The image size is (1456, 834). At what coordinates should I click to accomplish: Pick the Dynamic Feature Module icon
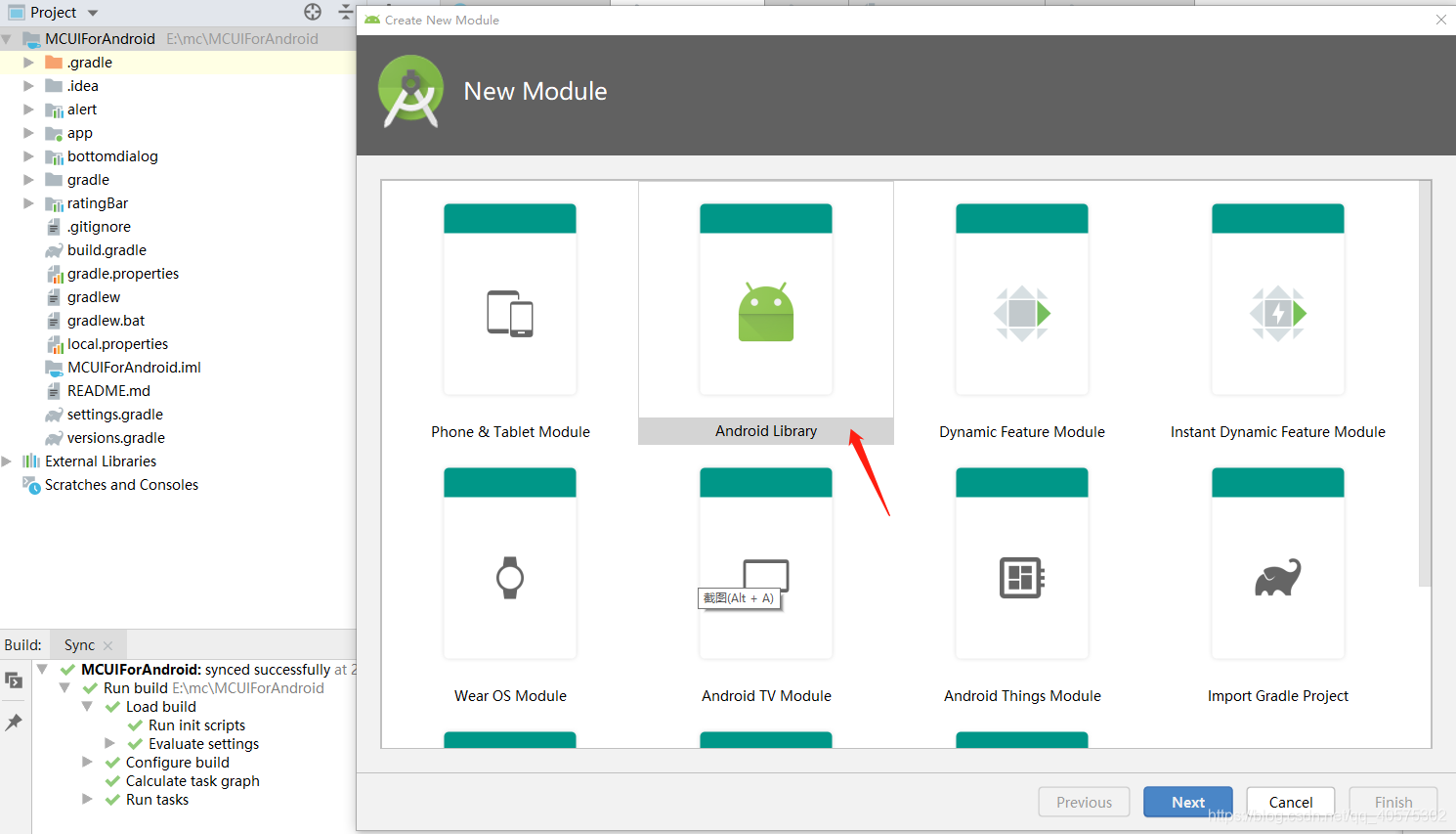click(x=1022, y=313)
